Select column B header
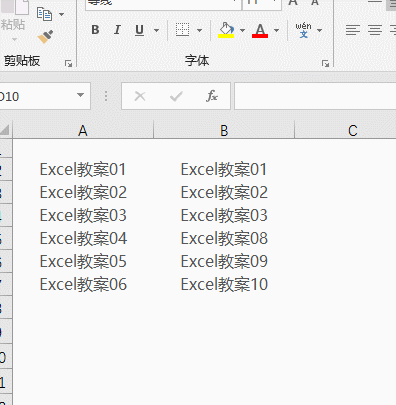The width and height of the screenshot is (396, 405). (224, 130)
